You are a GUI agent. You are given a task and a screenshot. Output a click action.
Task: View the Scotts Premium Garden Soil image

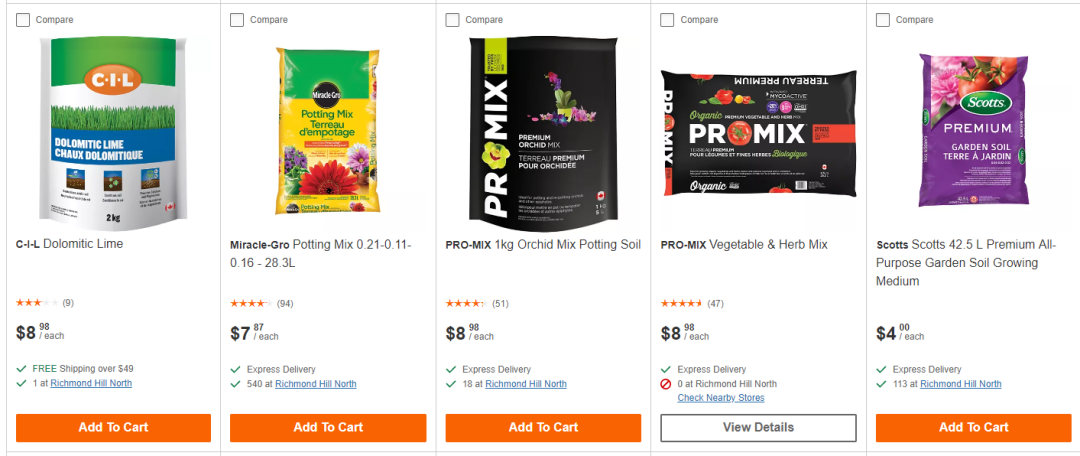point(973,130)
